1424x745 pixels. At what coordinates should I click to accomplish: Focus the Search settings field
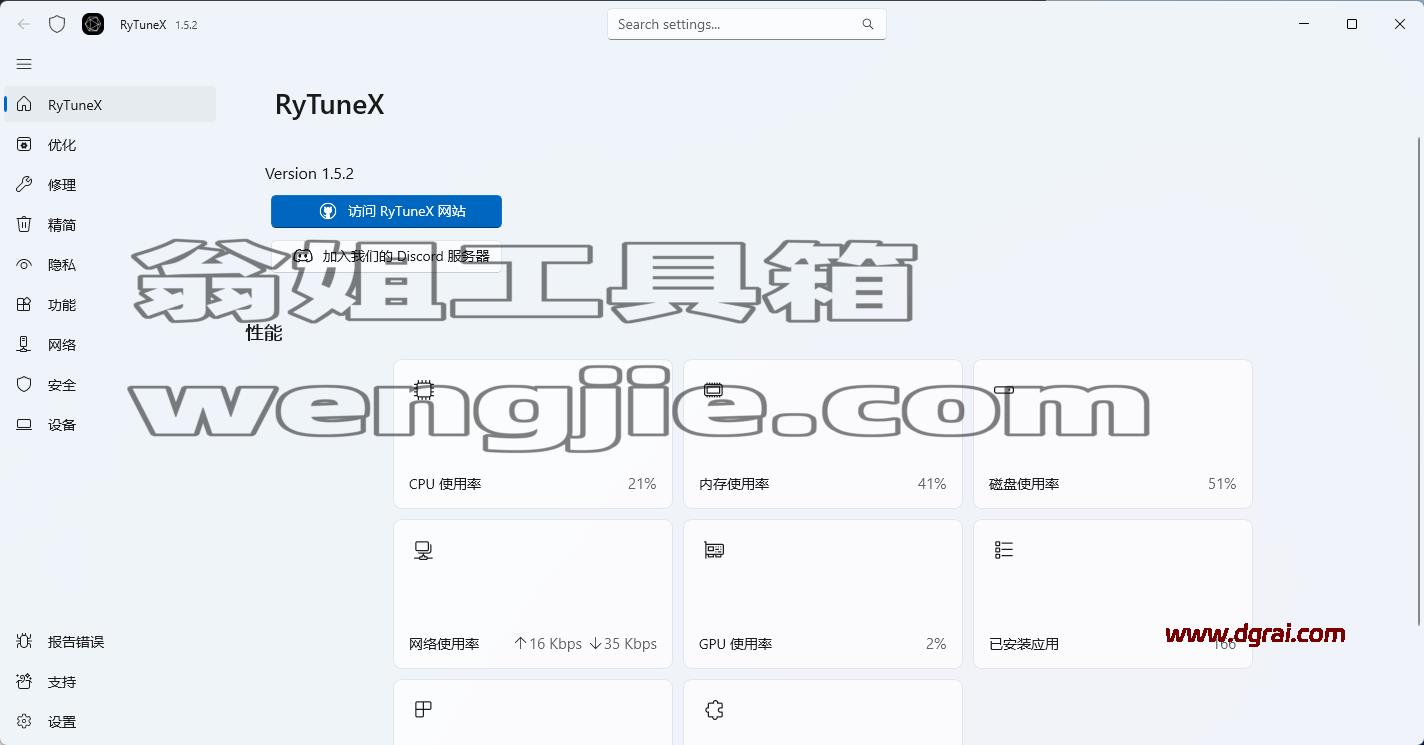(746, 24)
